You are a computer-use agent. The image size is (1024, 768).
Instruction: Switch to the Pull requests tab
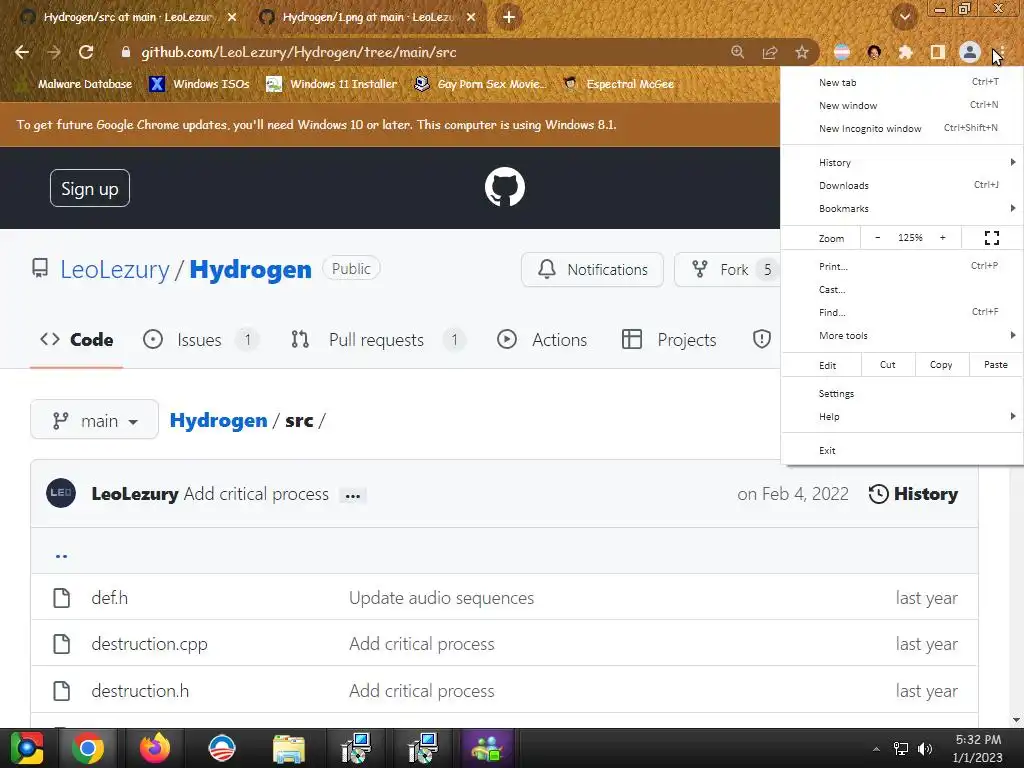[x=377, y=340]
